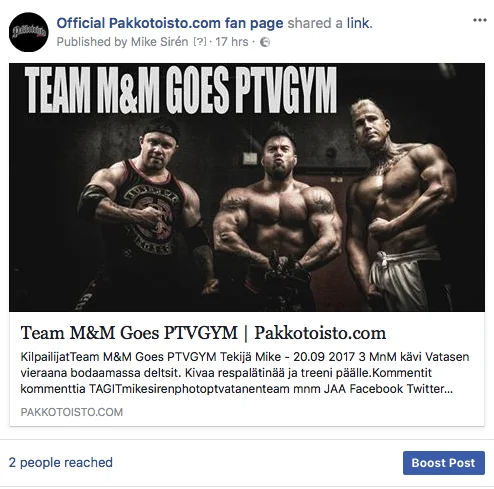Click the article description text starting 'KilpailijatTeam'
The height and width of the screenshot is (489, 494).
pos(245,373)
